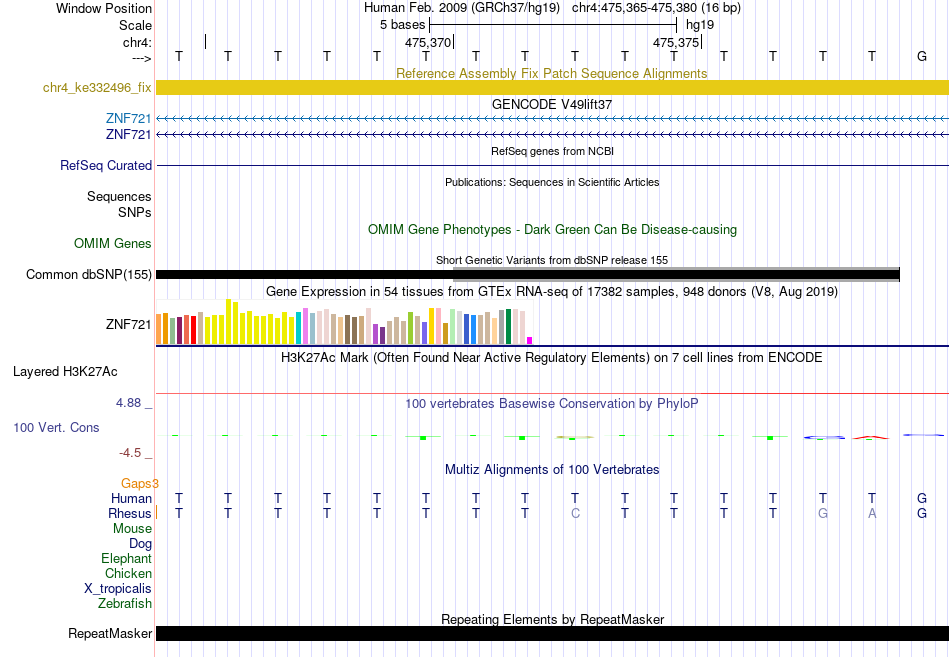Open the 100 Vert. Cons track label
Screen dimensions: 950x657
click(x=56, y=428)
